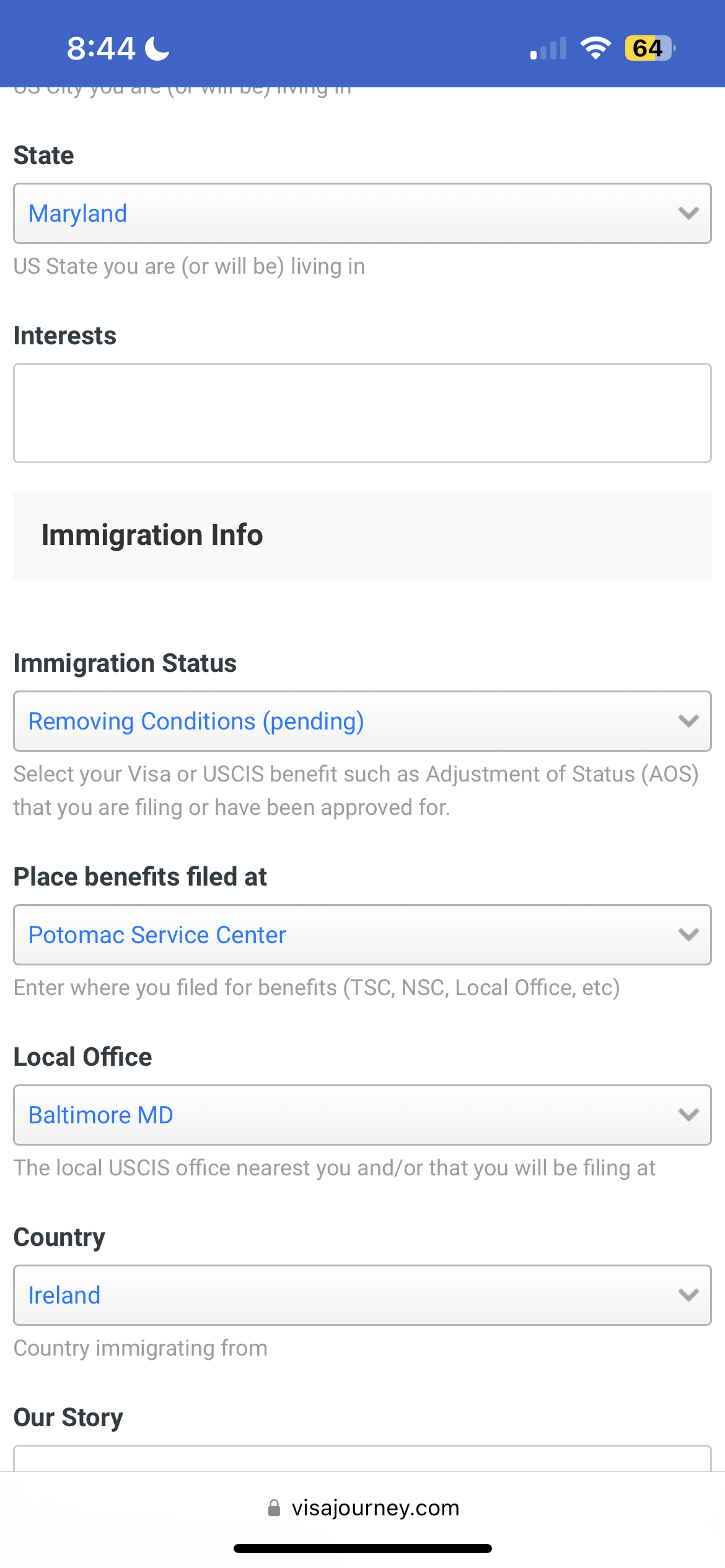Tap the crescent moon Focus icon
The width and height of the screenshot is (725, 1568).
157,48
